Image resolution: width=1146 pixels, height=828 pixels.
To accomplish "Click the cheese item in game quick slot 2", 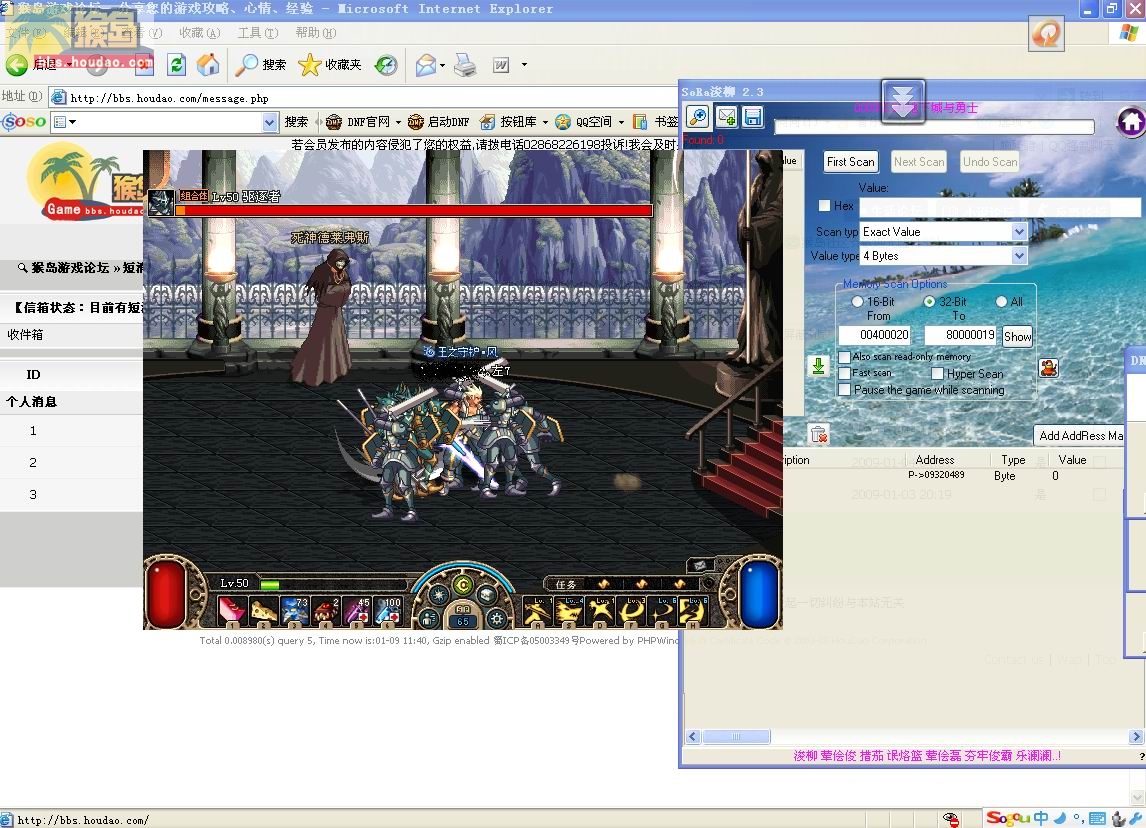I will tap(263, 611).
